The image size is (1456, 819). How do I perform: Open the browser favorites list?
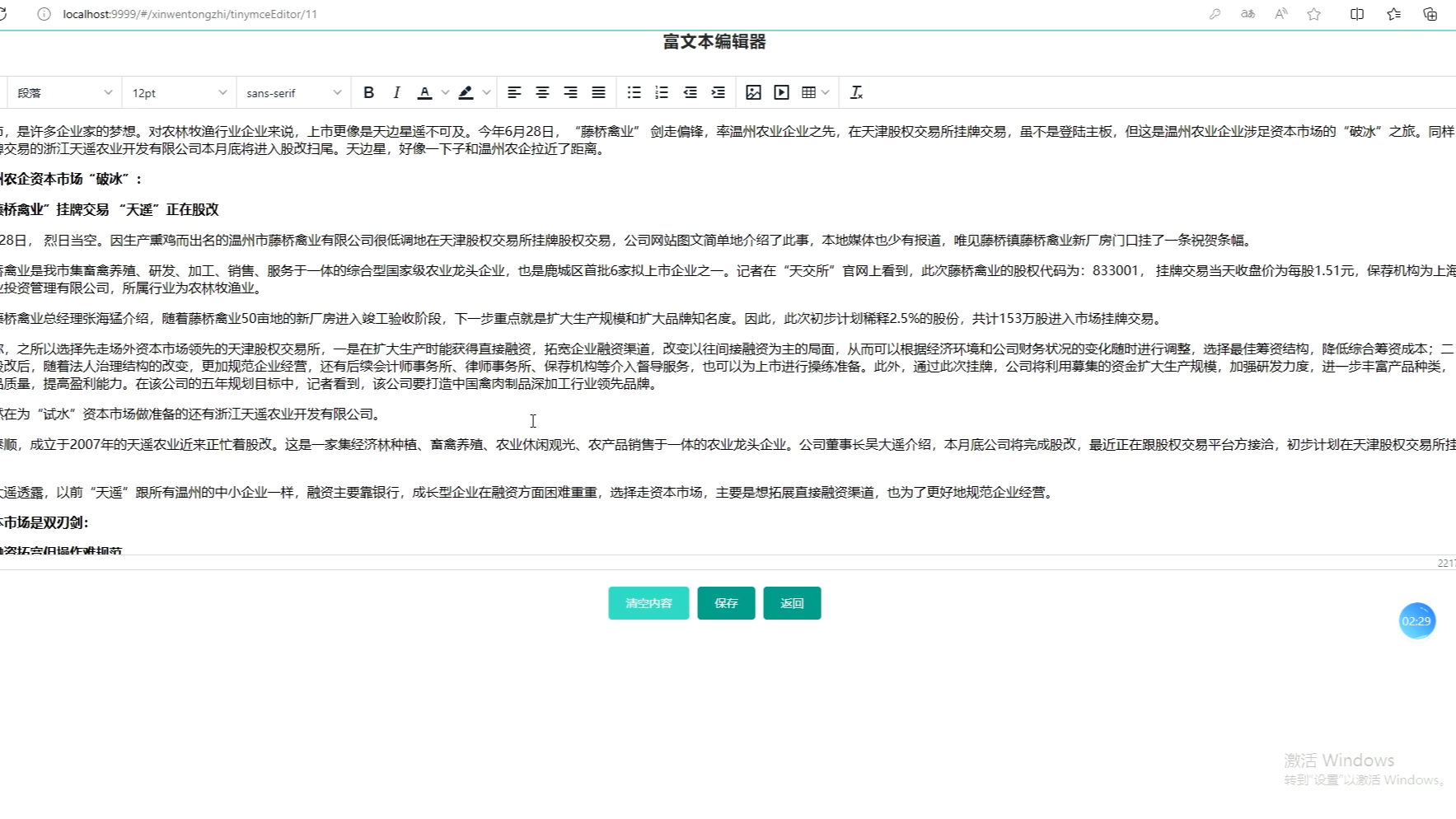pyautogui.click(x=1393, y=14)
